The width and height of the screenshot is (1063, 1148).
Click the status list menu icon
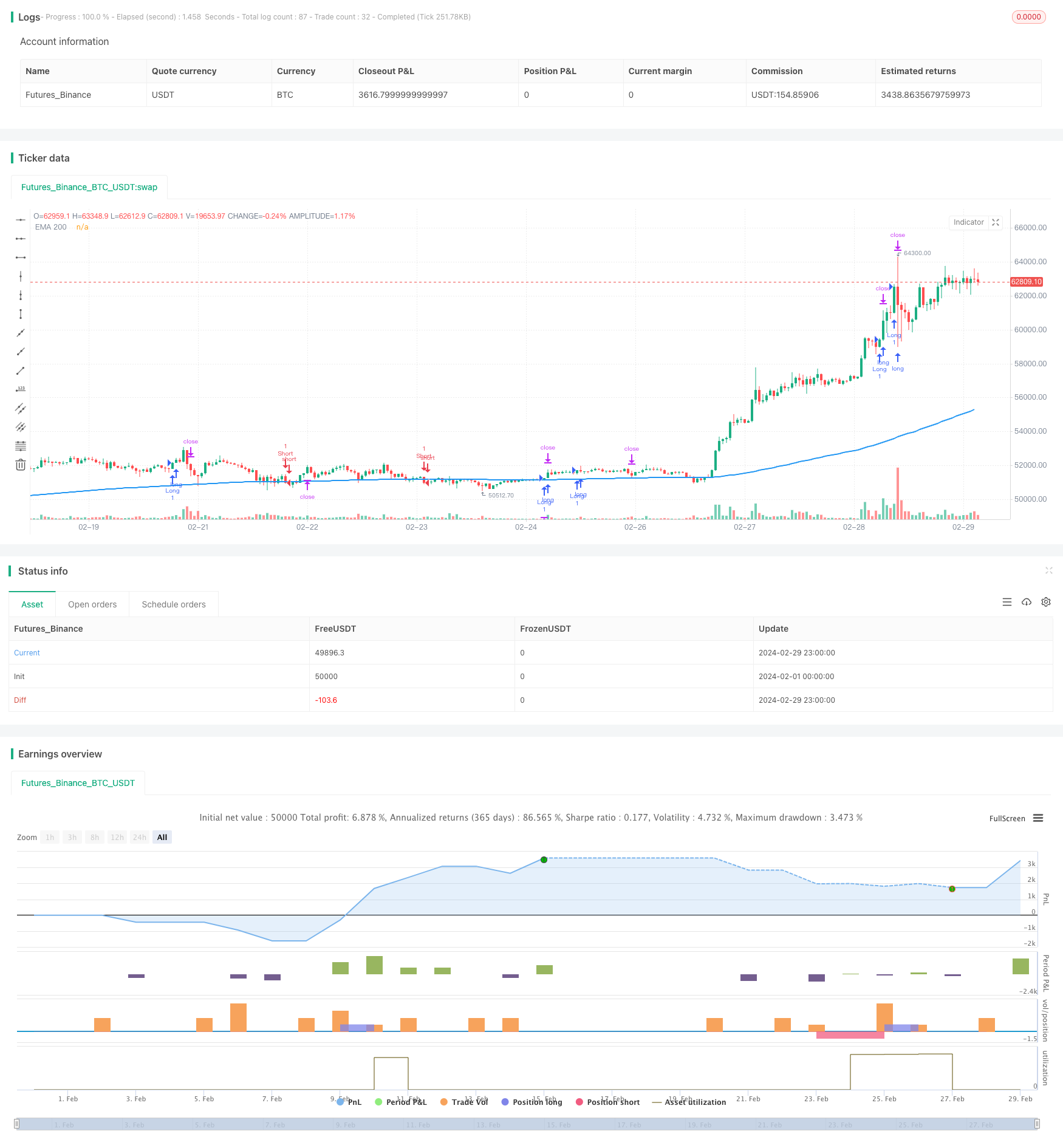[1007, 602]
